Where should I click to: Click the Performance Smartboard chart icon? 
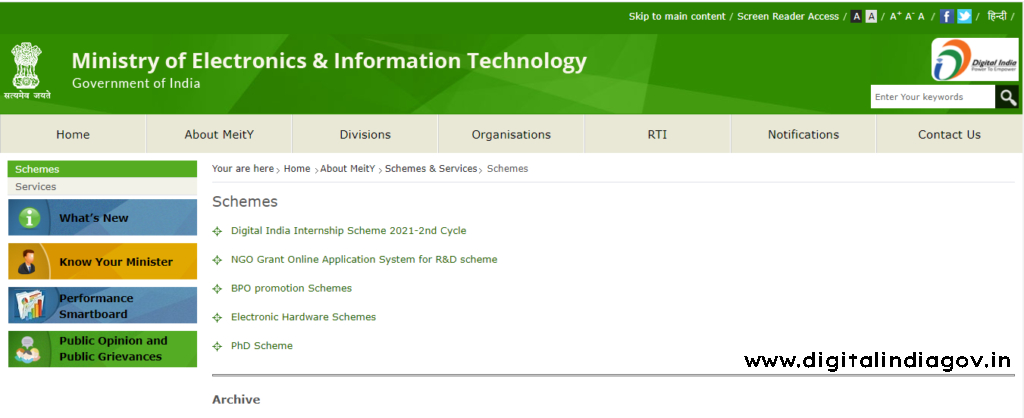pyautogui.click(x=31, y=305)
